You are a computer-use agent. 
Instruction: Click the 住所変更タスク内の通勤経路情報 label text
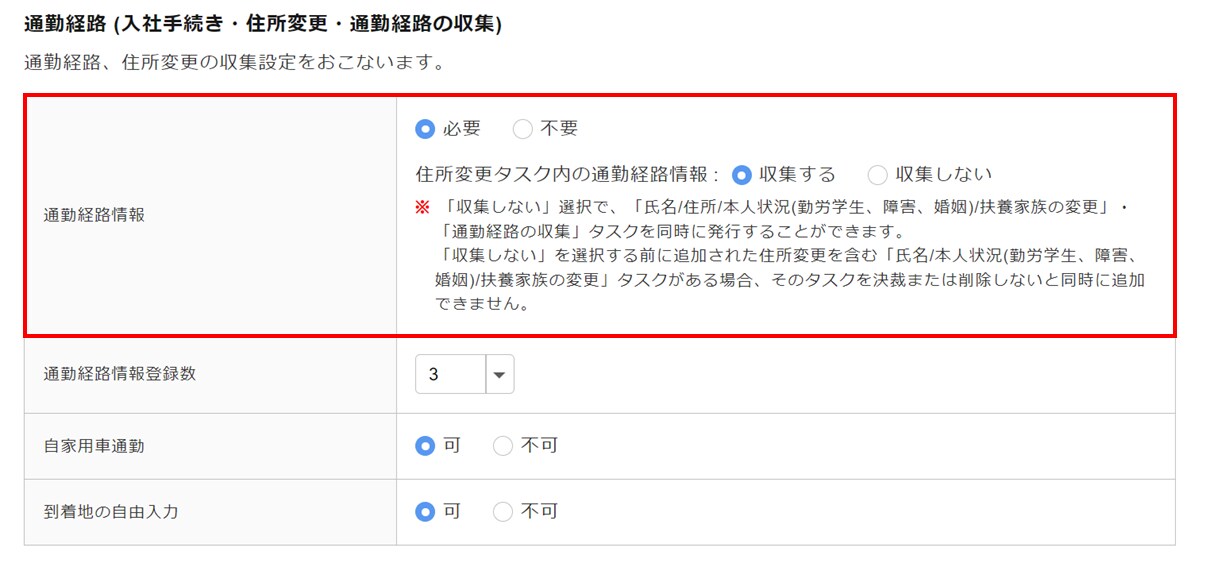(567, 175)
